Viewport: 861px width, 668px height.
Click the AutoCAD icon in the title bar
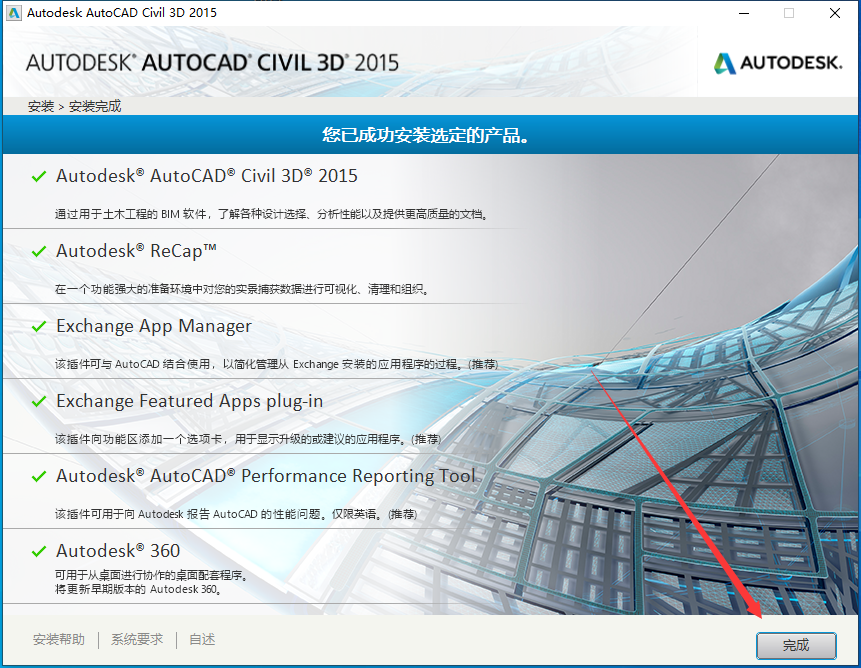(x=14, y=13)
